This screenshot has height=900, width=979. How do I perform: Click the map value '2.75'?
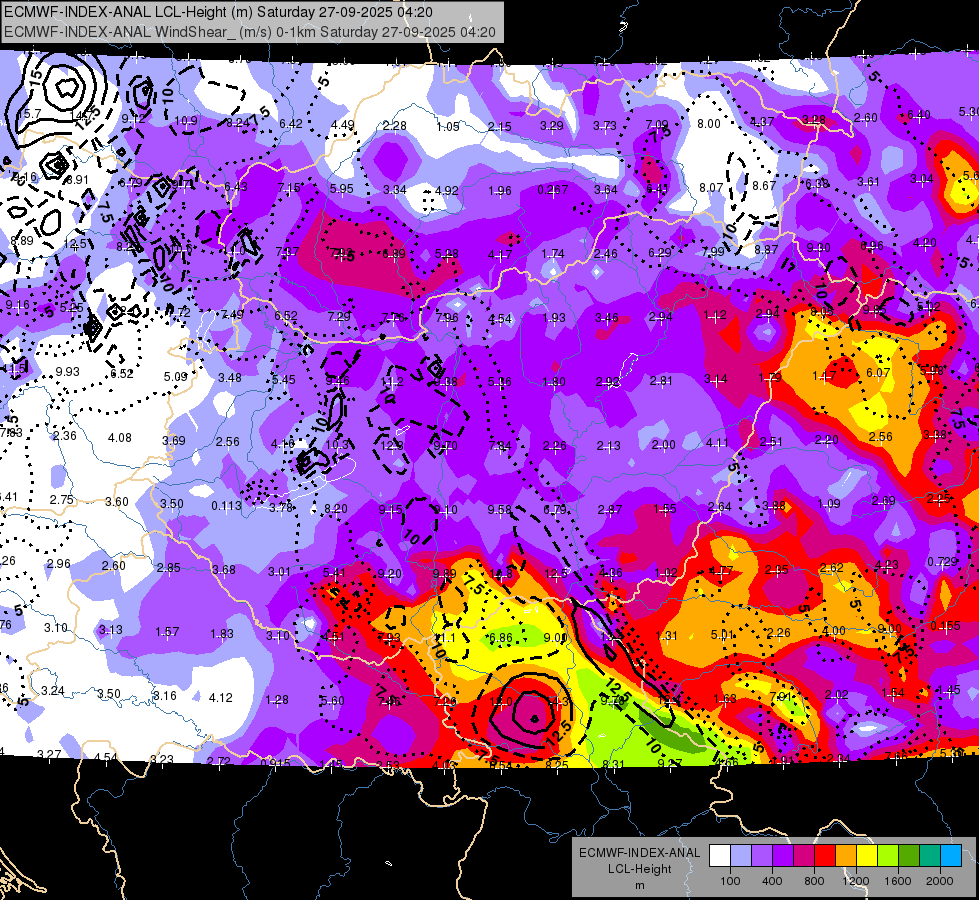point(62,500)
